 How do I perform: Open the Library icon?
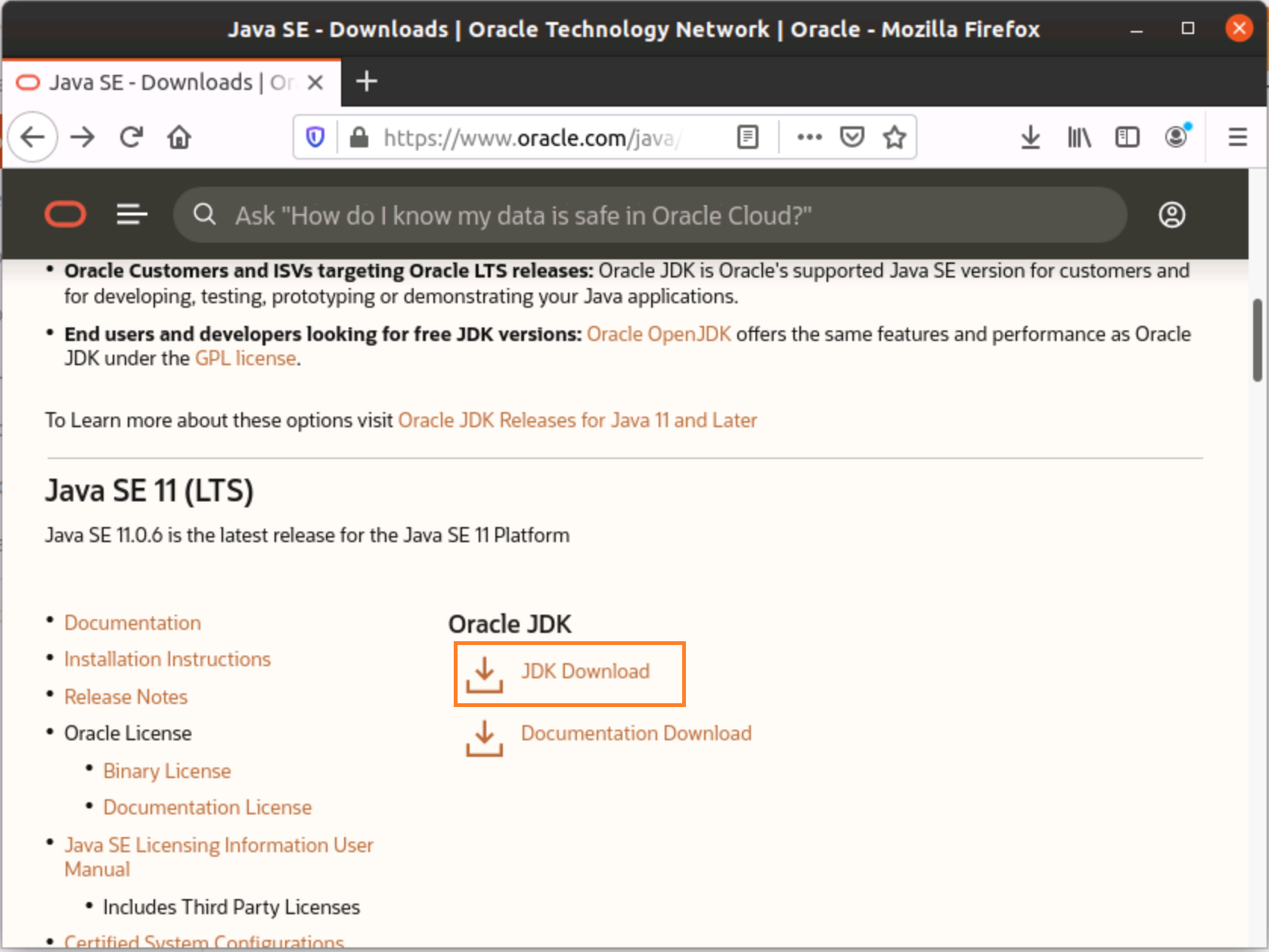click(1079, 137)
